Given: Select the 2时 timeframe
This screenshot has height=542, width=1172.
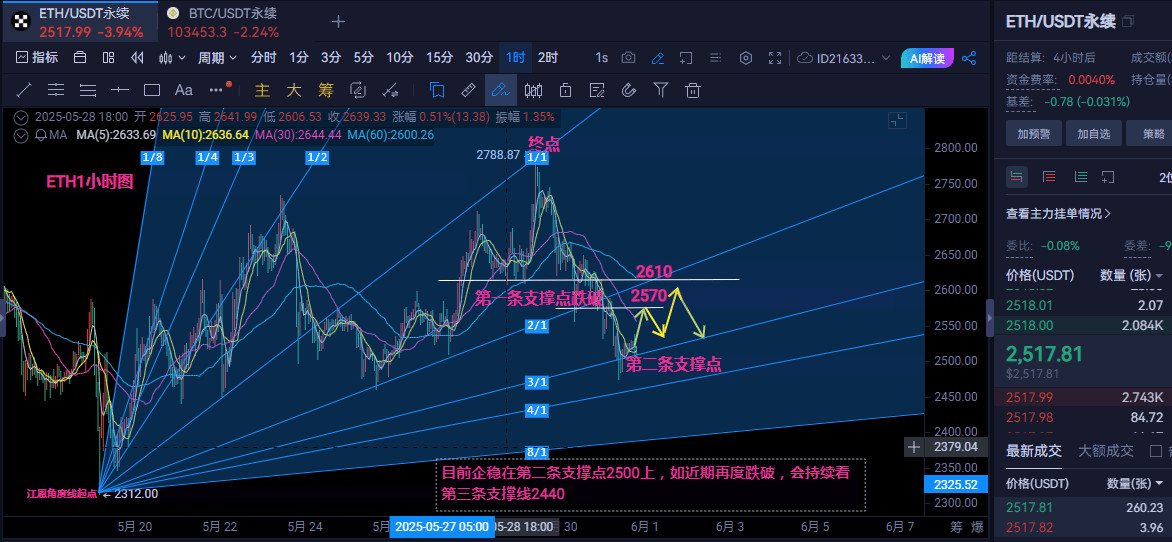Looking at the screenshot, I should pyautogui.click(x=548, y=58).
